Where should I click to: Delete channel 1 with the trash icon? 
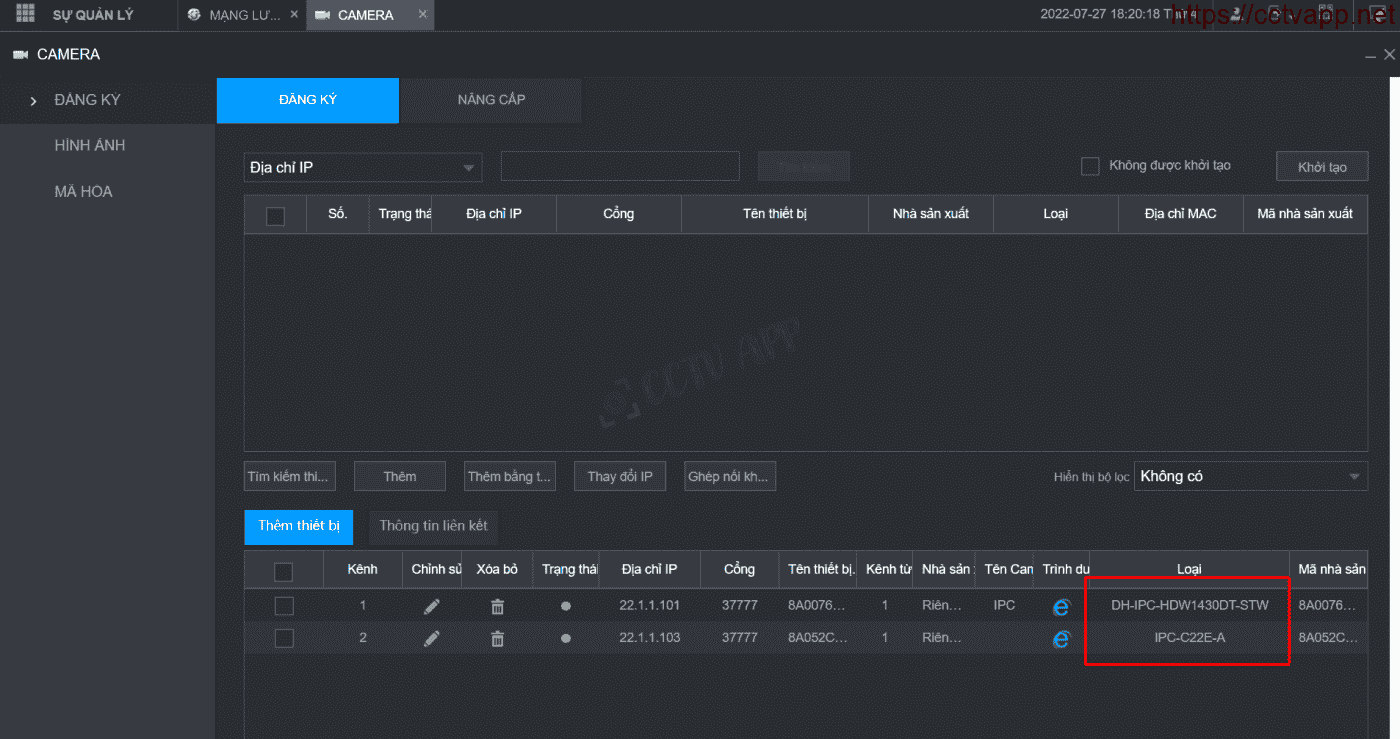pyautogui.click(x=497, y=606)
